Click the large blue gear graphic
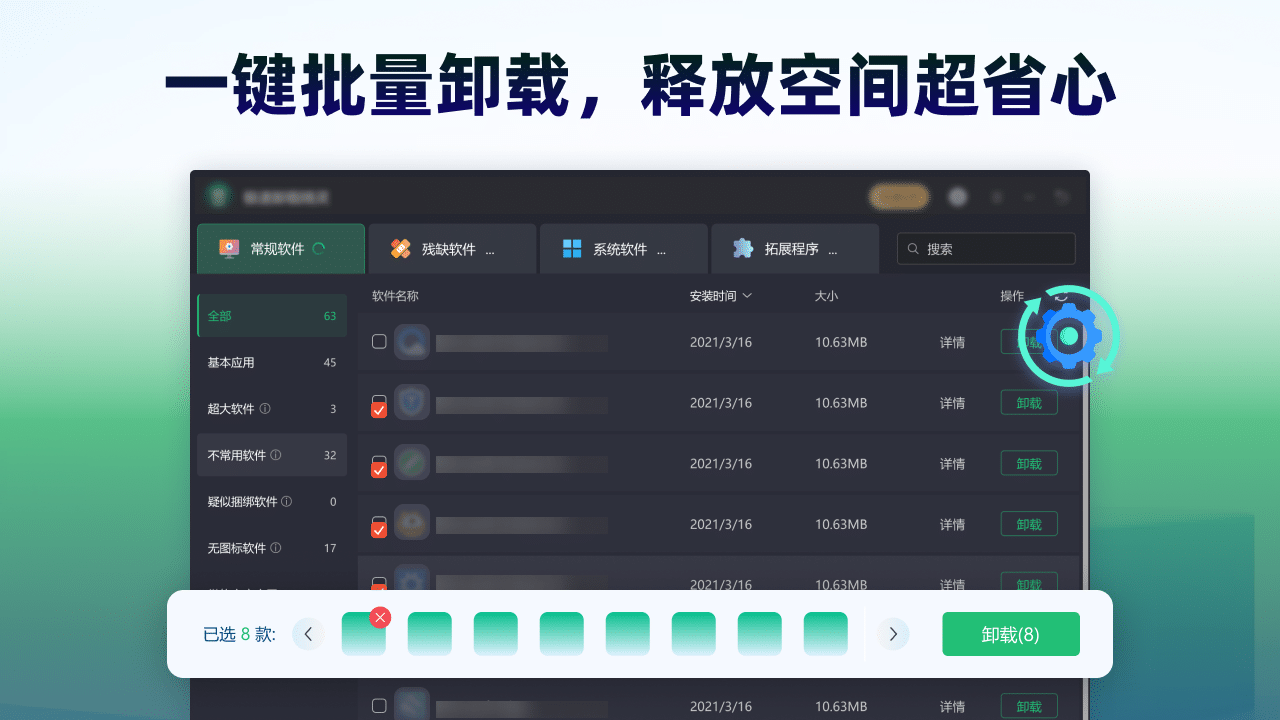The height and width of the screenshot is (720, 1280). 1068,336
